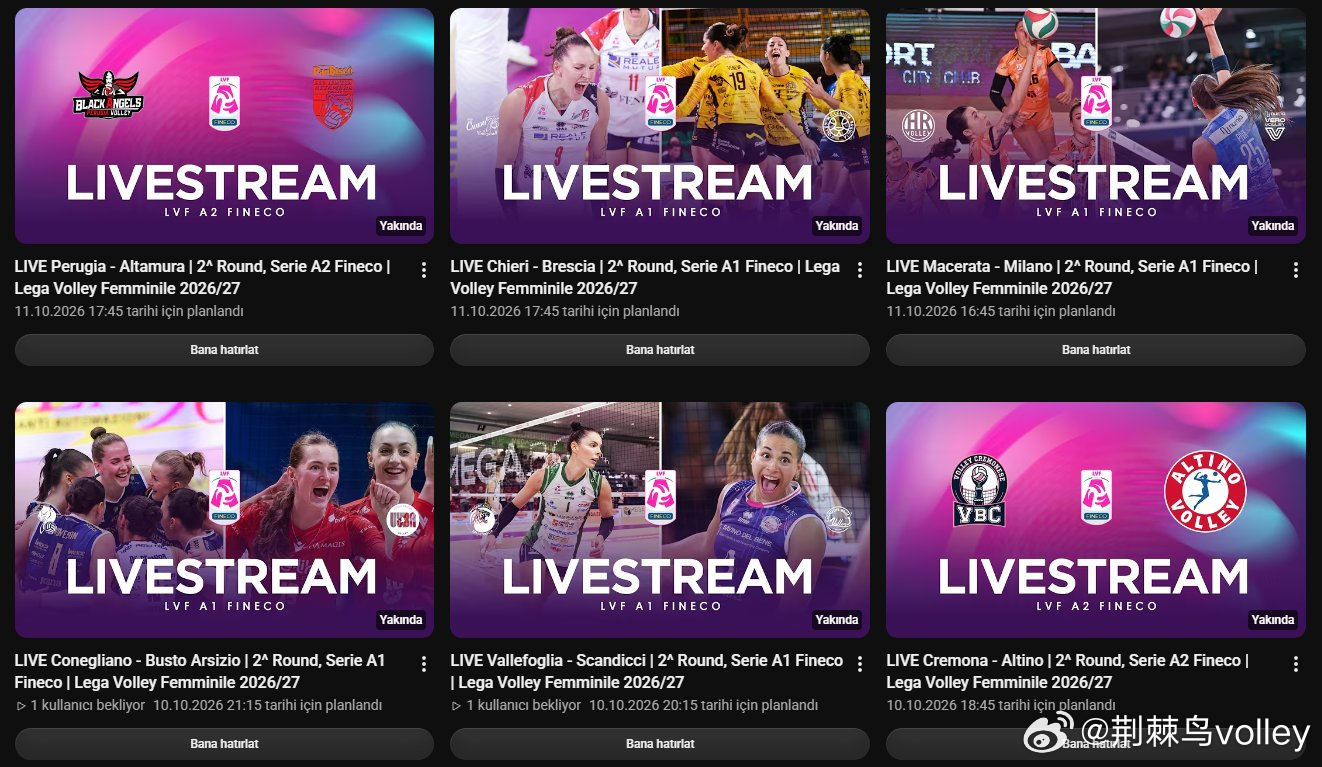Open the 'LIVE Conegliano - Busto Arsizio' title

[x=200, y=671]
